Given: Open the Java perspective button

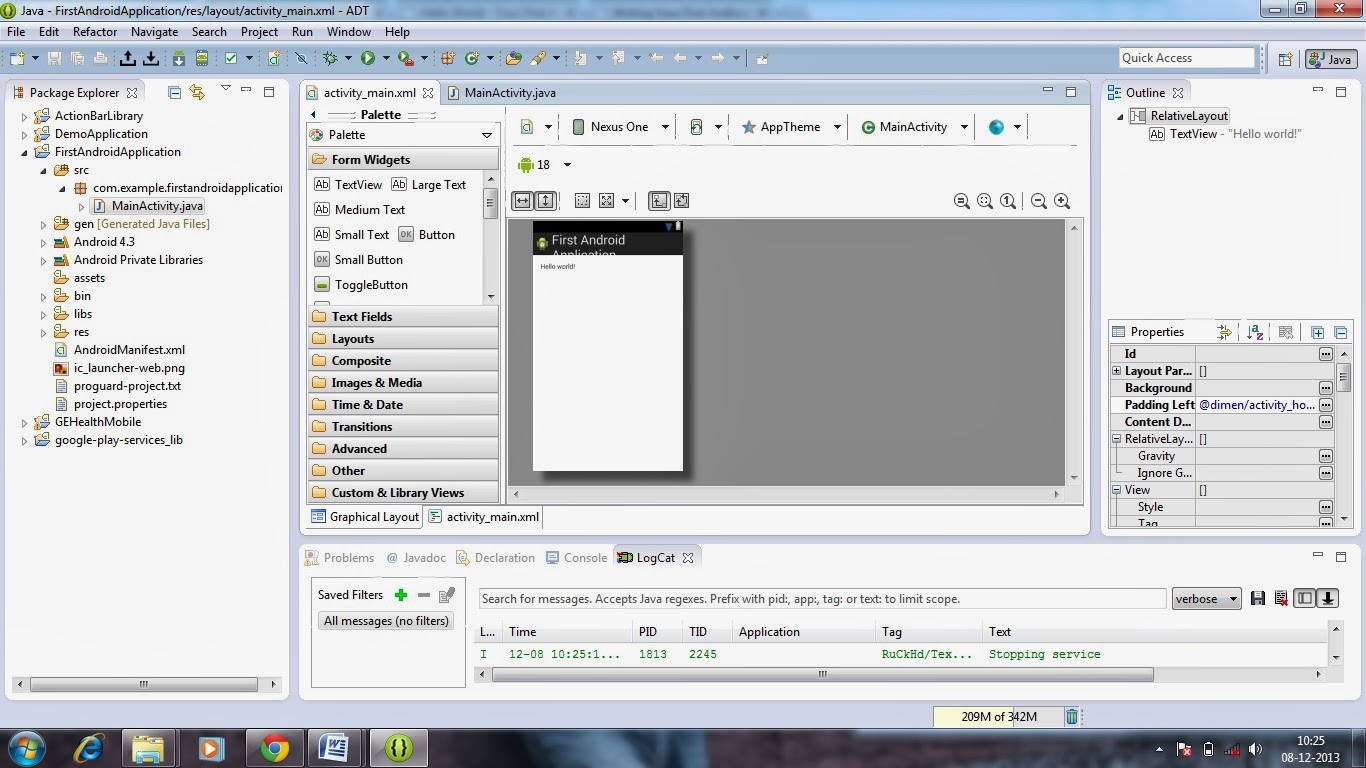Looking at the screenshot, I should tap(1330, 59).
